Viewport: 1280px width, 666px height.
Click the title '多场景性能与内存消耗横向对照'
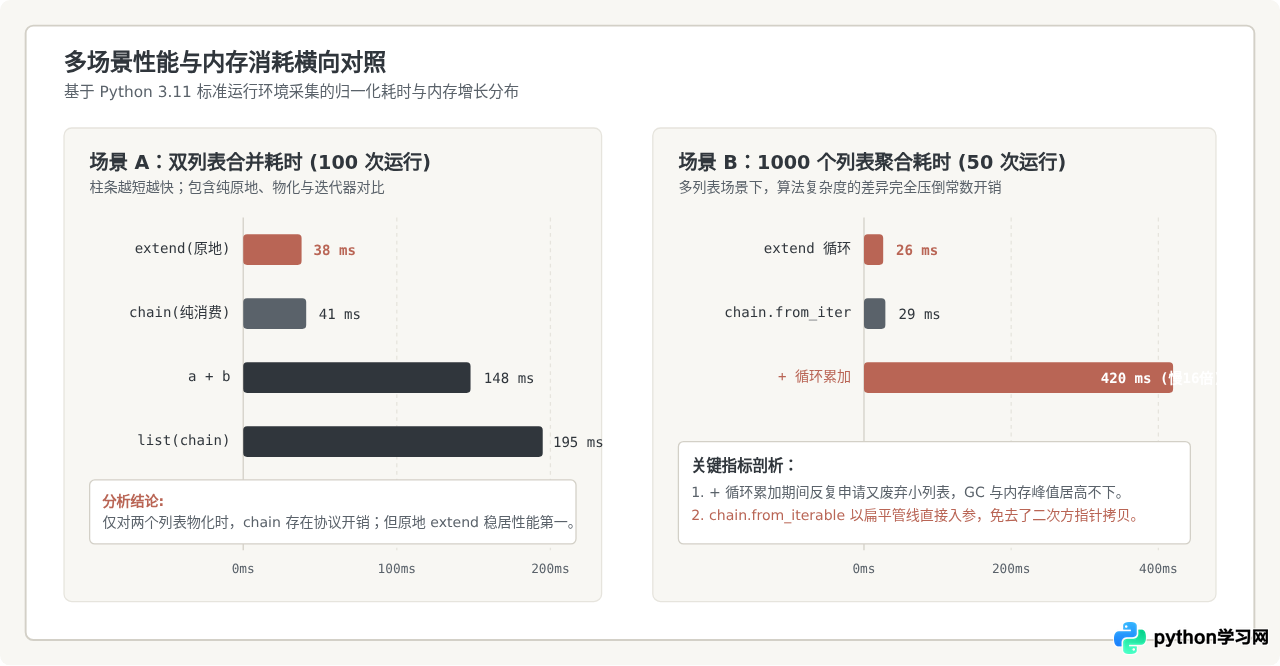pyautogui.click(x=225, y=62)
